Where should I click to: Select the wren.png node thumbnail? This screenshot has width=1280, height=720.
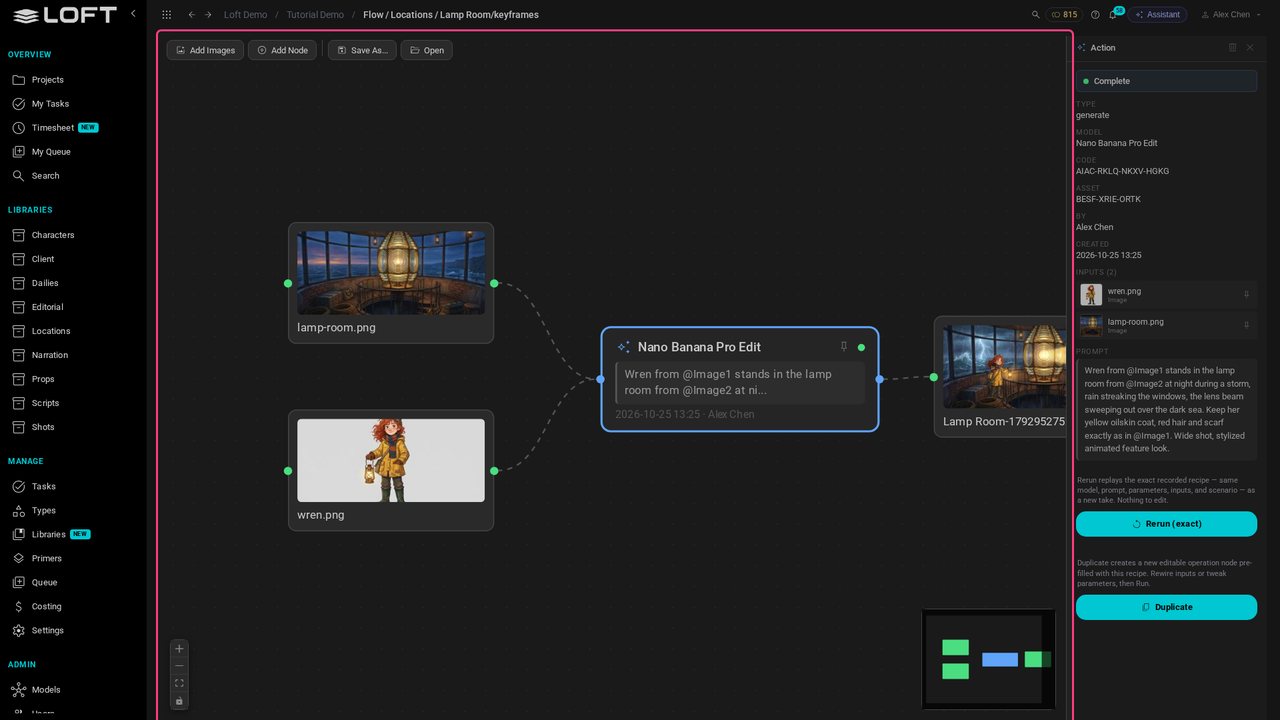[x=391, y=460]
